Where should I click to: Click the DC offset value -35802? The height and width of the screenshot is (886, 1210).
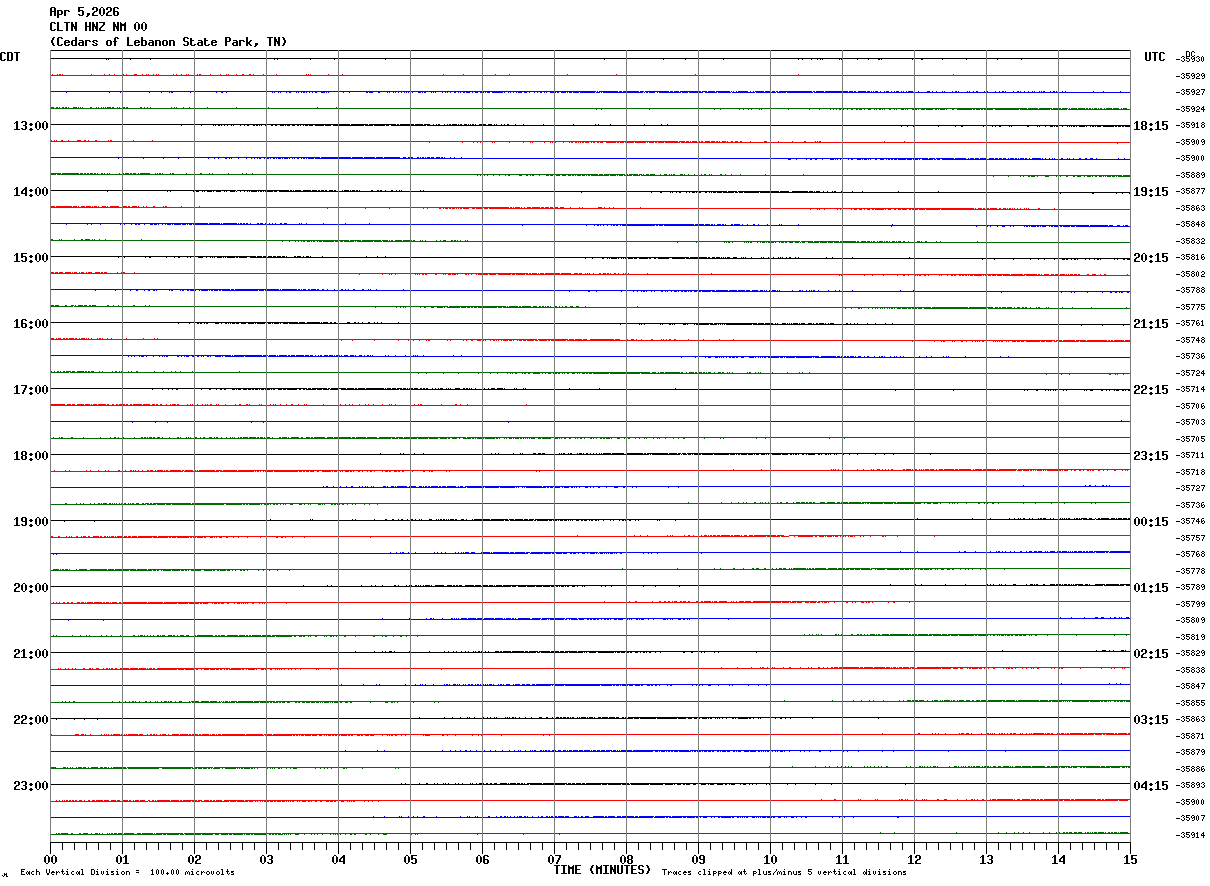point(1190,274)
